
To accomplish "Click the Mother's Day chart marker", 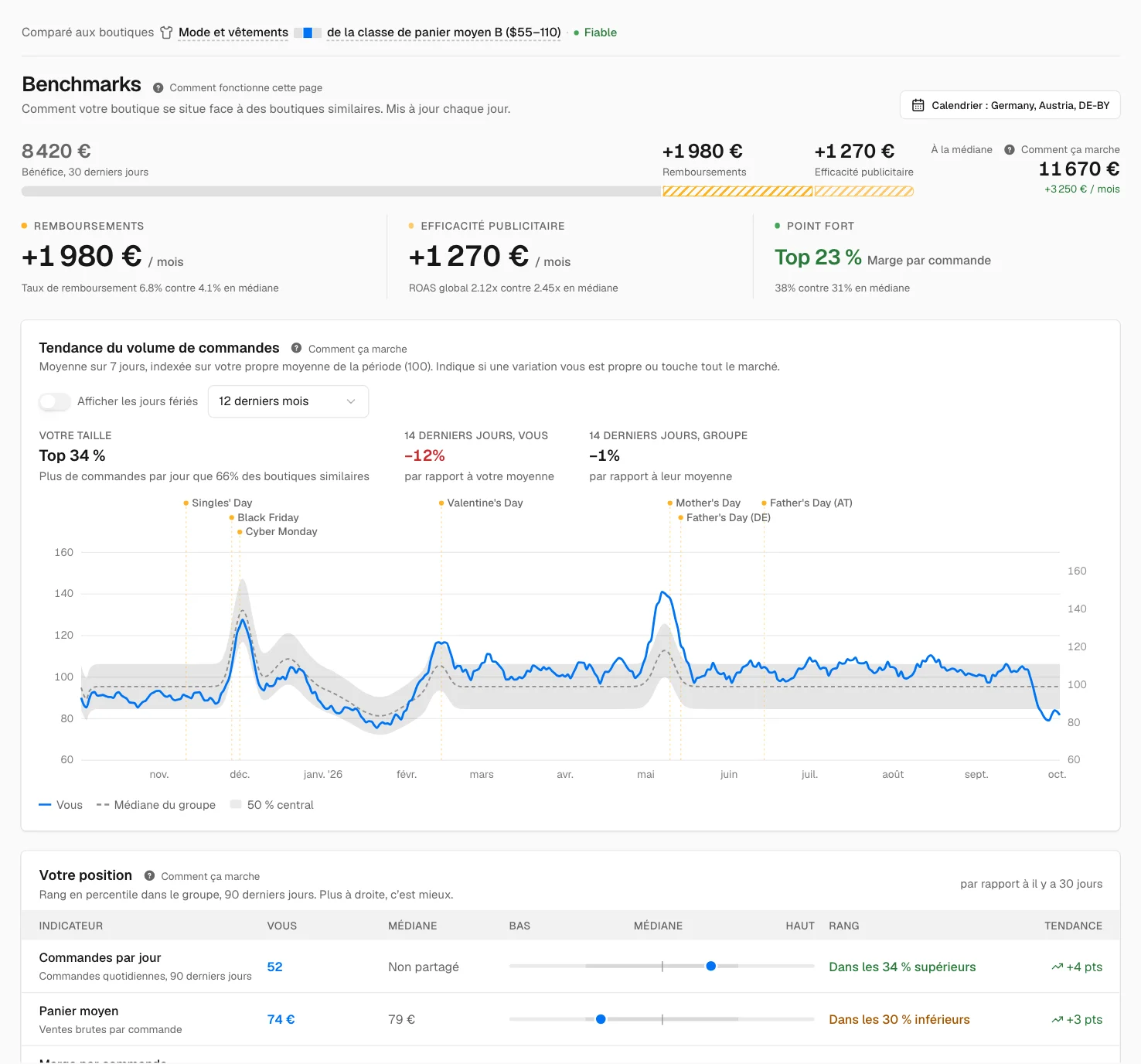I will click(x=670, y=503).
